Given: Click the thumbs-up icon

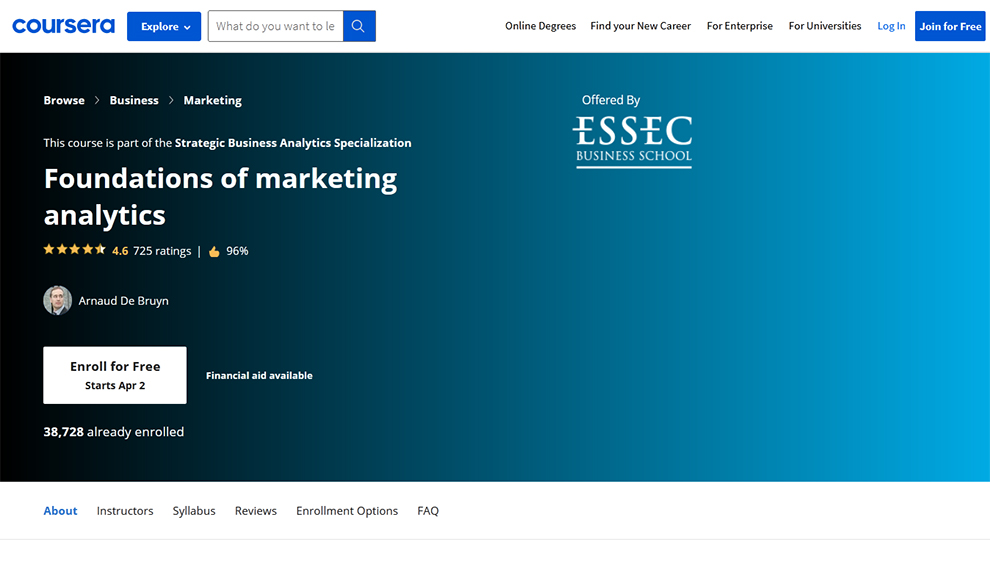Looking at the screenshot, I should point(214,251).
